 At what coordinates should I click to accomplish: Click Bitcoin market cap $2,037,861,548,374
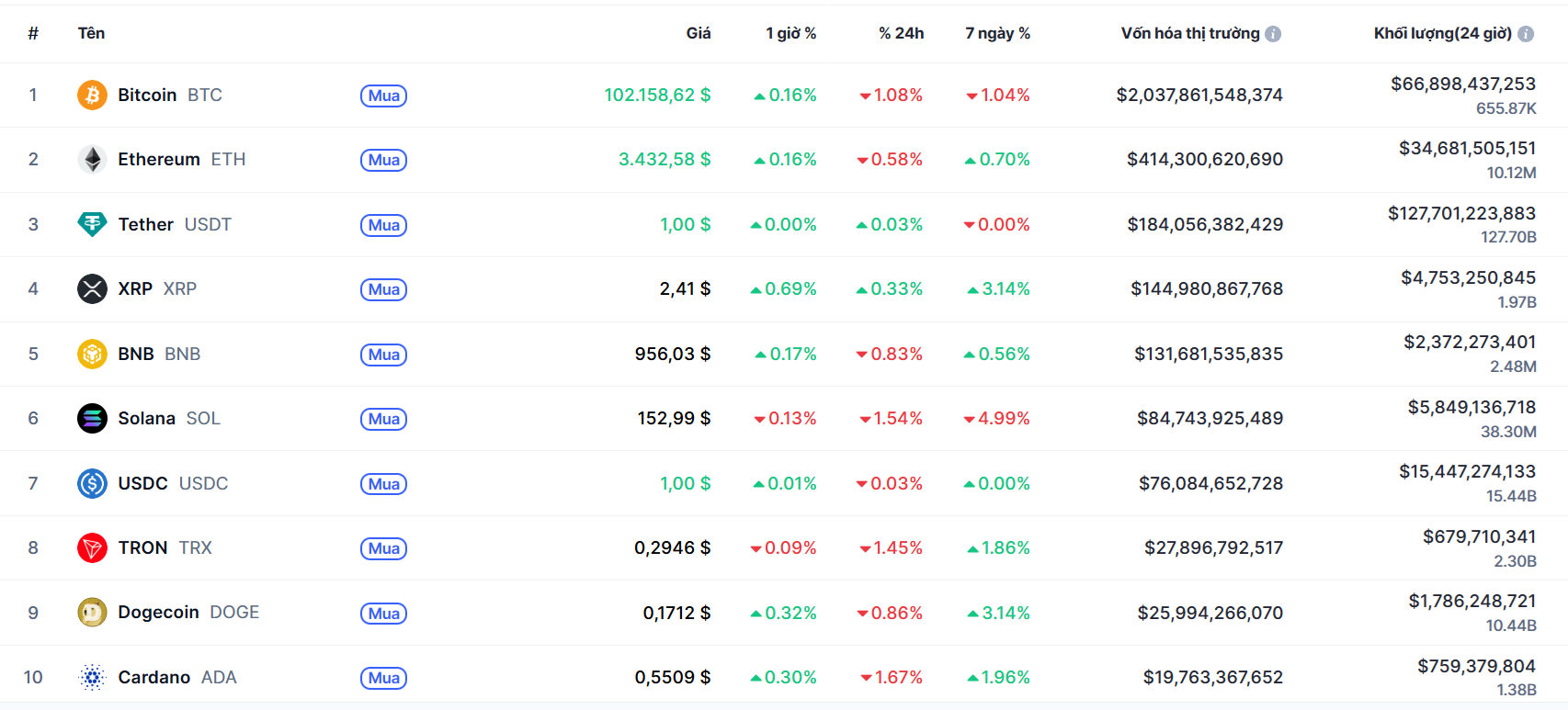[1199, 95]
